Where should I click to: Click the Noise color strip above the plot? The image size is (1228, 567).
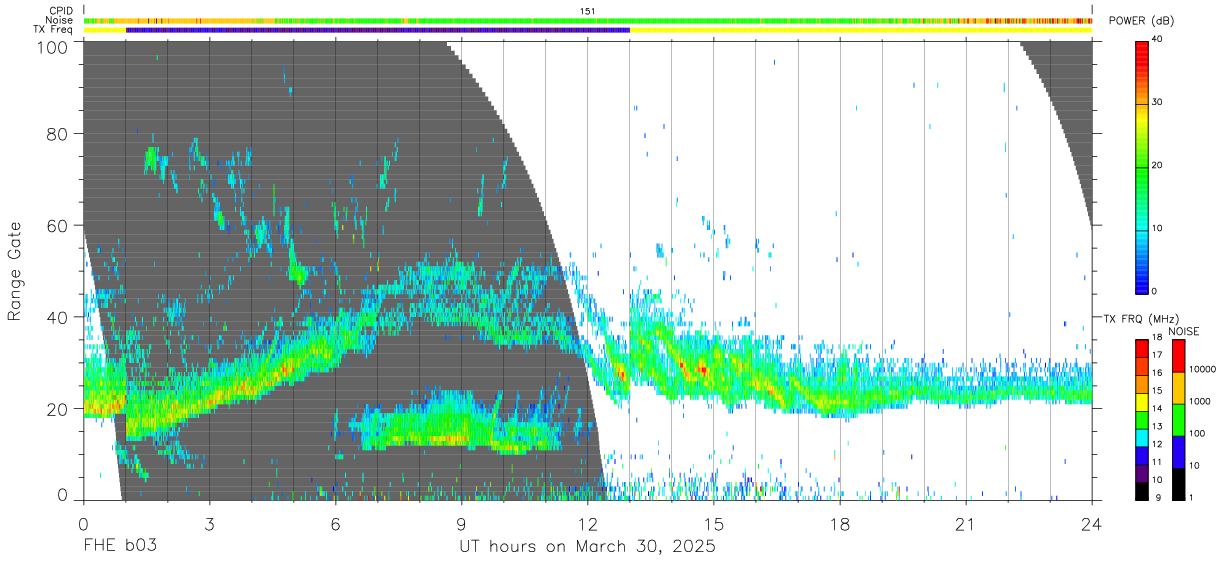click(588, 20)
